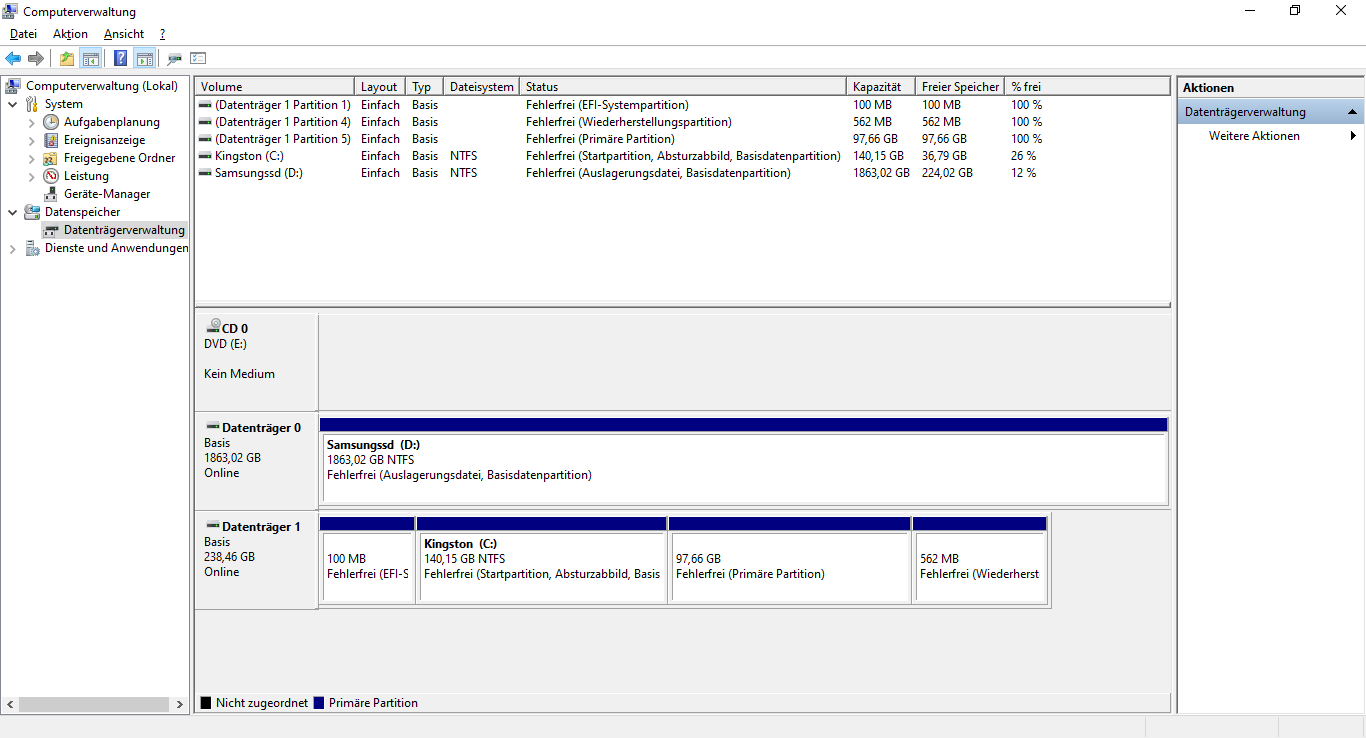Image resolution: width=1366 pixels, height=738 pixels.
Task: Click the tree pane scrollbar right arrow
Action: click(180, 704)
